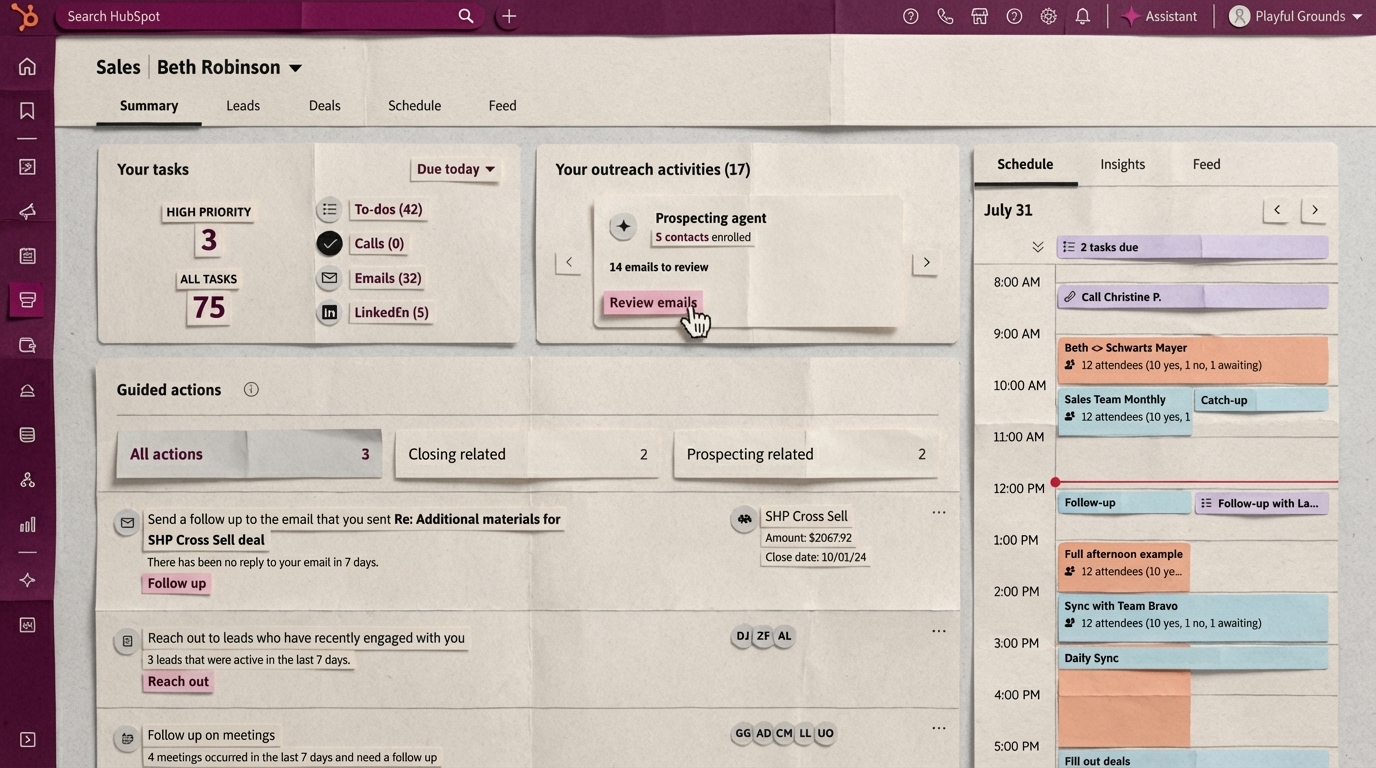Select the AI sparkle icon in the sidebar
Viewport: 1376px width, 768px height.
click(27, 578)
